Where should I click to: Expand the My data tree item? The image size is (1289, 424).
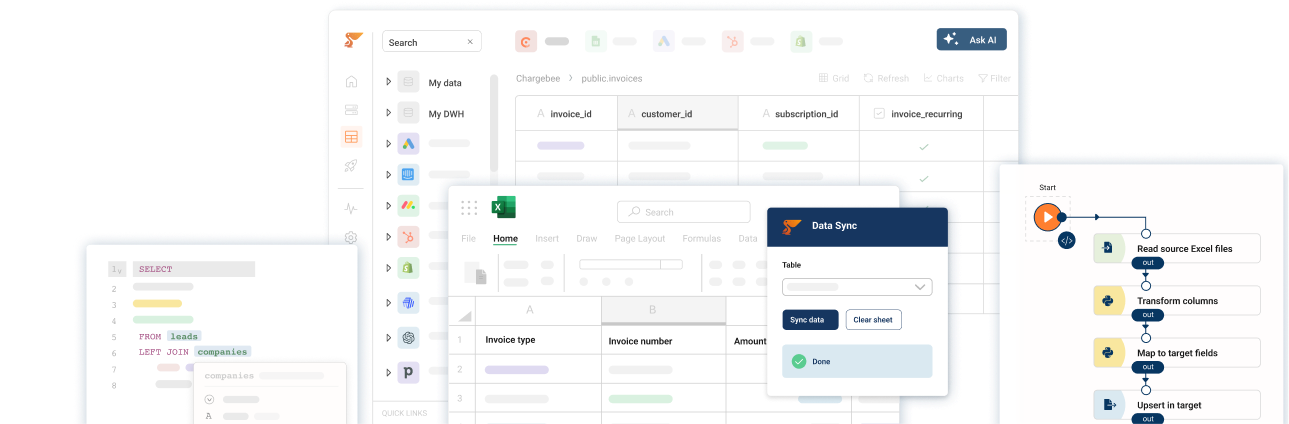tap(388, 82)
